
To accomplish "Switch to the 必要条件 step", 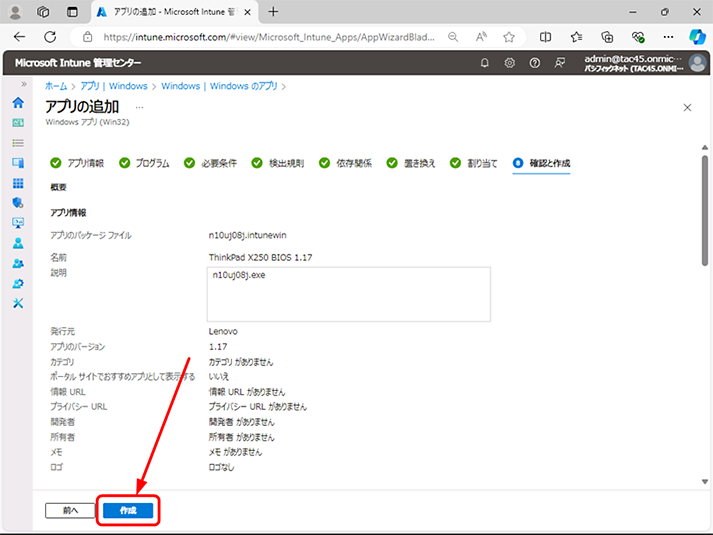I will [211, 163].
